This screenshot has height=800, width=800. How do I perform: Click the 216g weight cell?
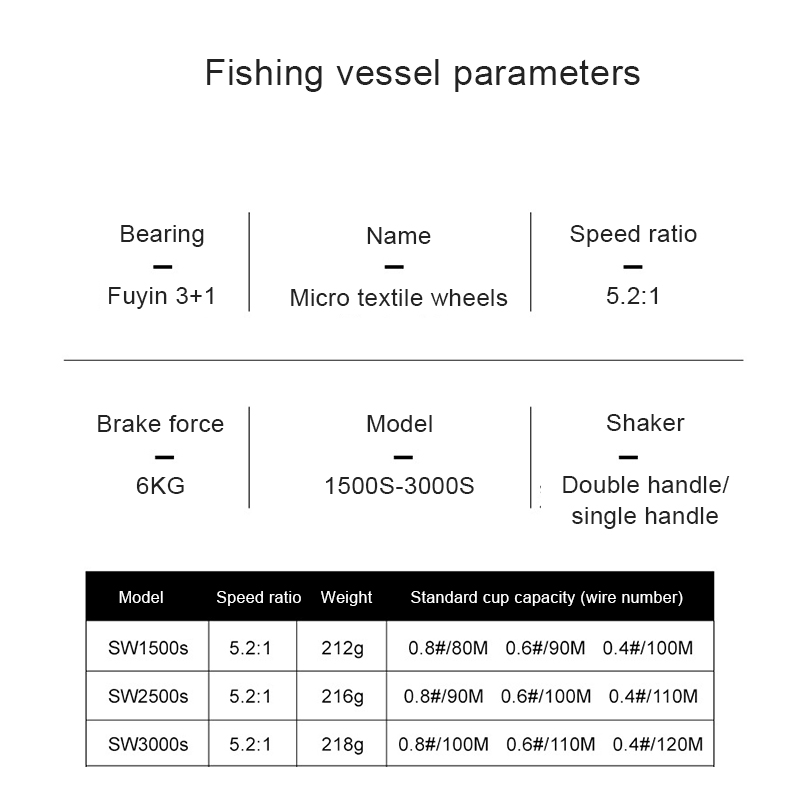coord(345,696)
